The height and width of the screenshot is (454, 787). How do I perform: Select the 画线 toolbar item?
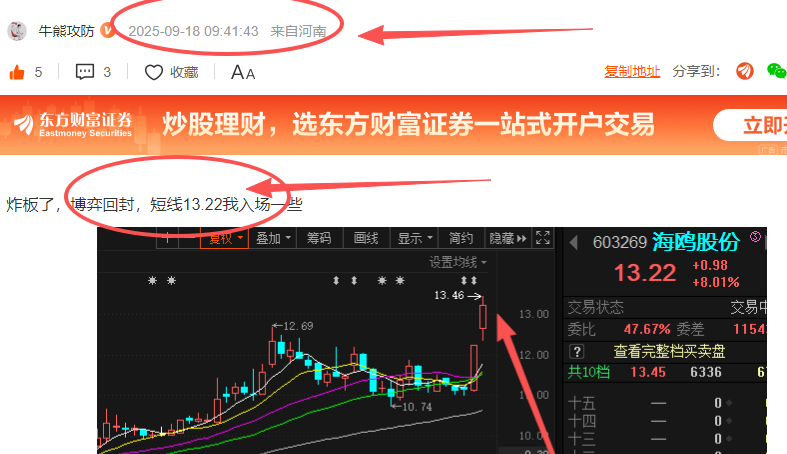click(x=366, y=238)
